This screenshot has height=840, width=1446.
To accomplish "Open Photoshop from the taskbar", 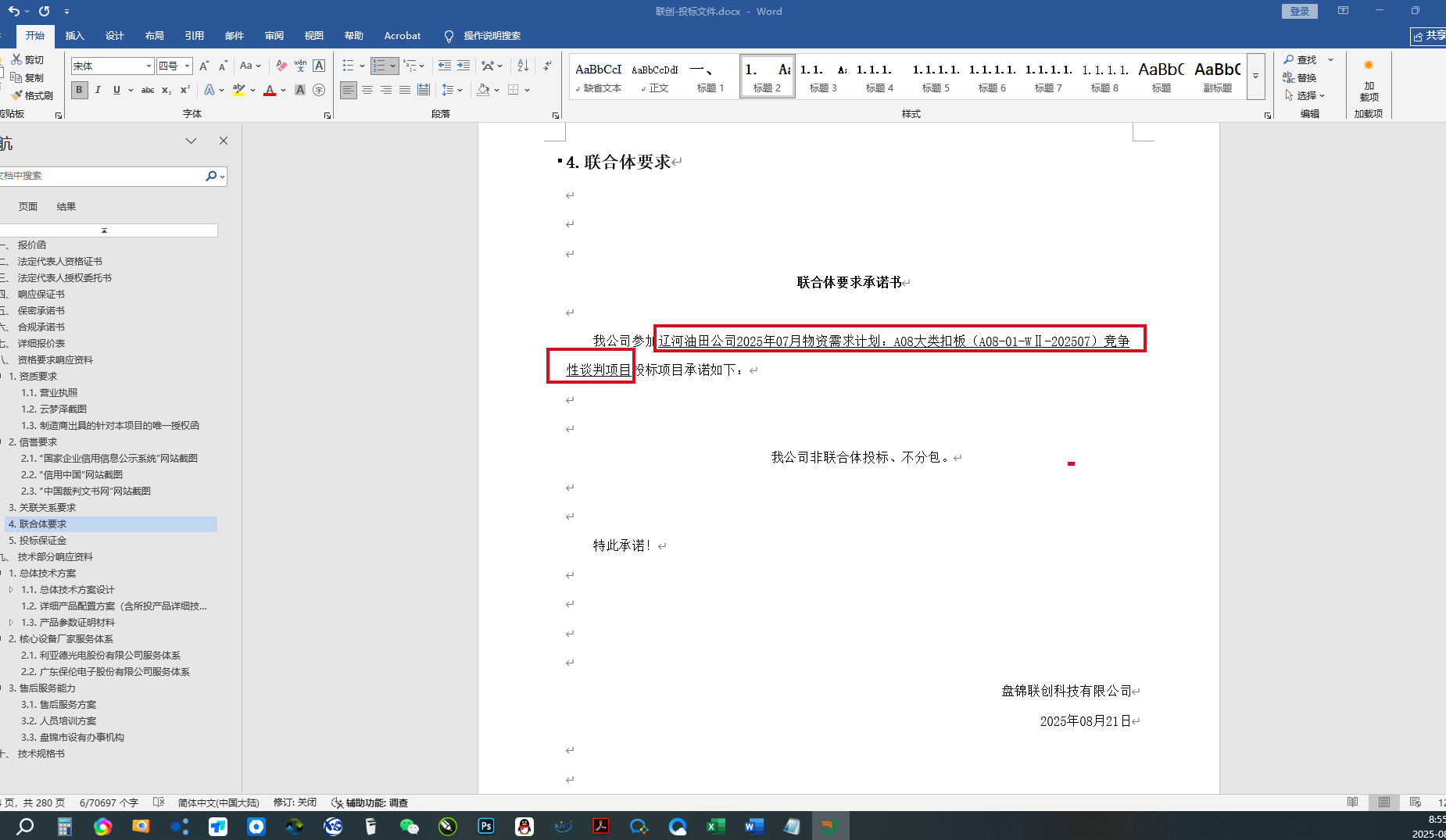I will [x=486, y=826].
